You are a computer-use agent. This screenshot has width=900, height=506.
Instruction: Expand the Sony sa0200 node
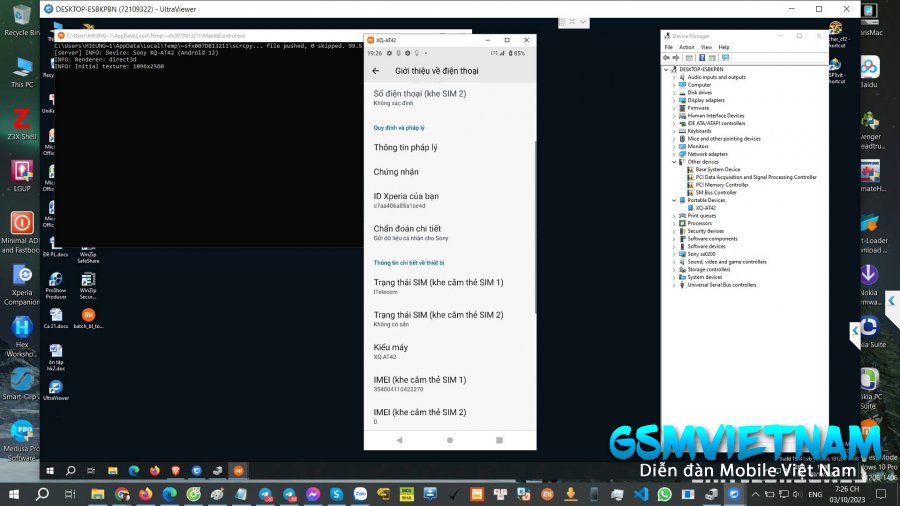tap(674, 254)
